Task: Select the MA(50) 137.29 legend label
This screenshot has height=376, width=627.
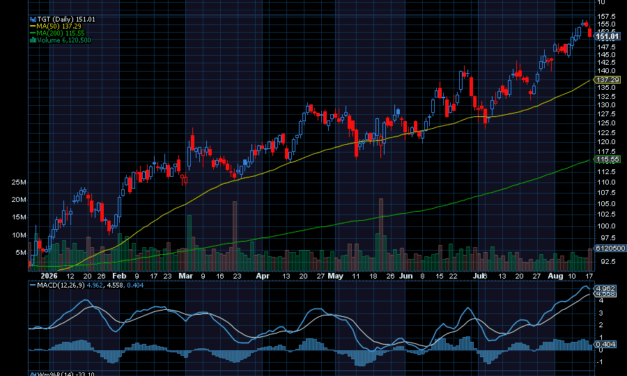Action: (x=56, y=26)
